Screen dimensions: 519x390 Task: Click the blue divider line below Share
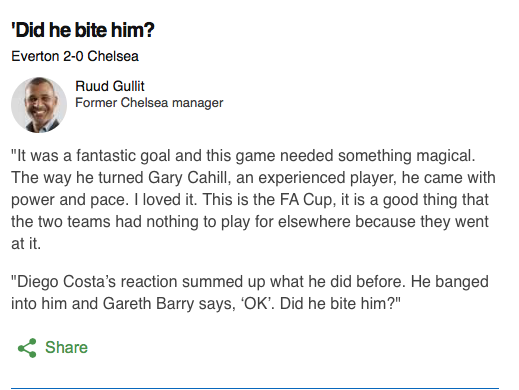(255, 388)
